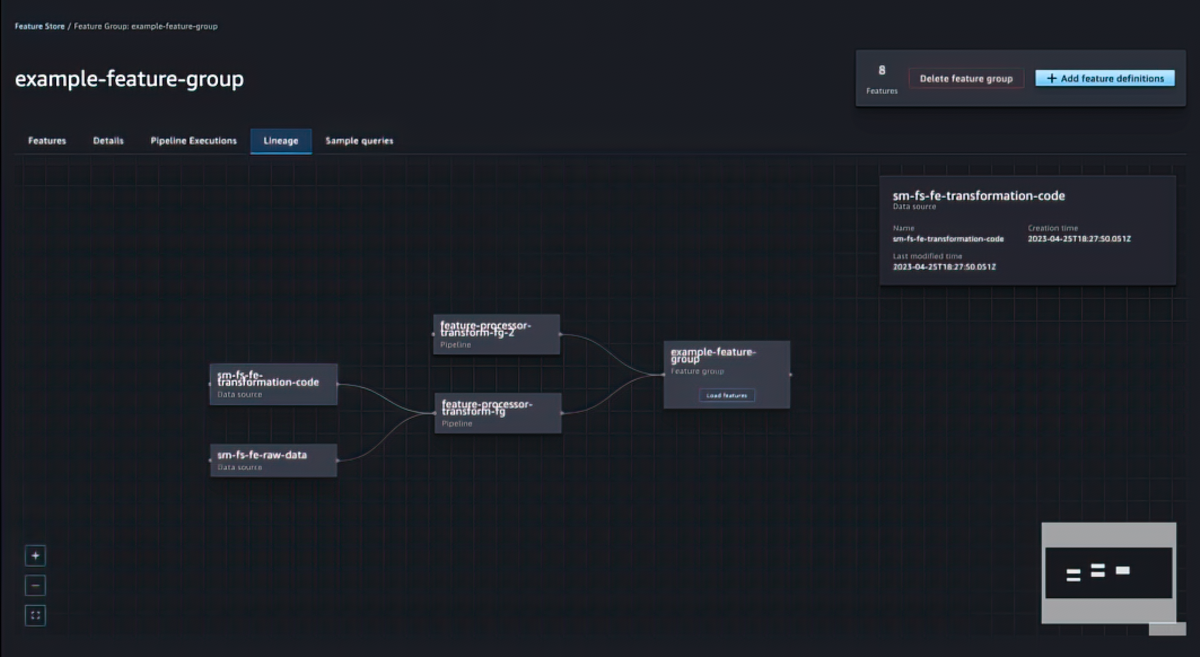This screenshot has width=1200, height=657.
Task: Open the Features tab
Action: tap(47, 141)
